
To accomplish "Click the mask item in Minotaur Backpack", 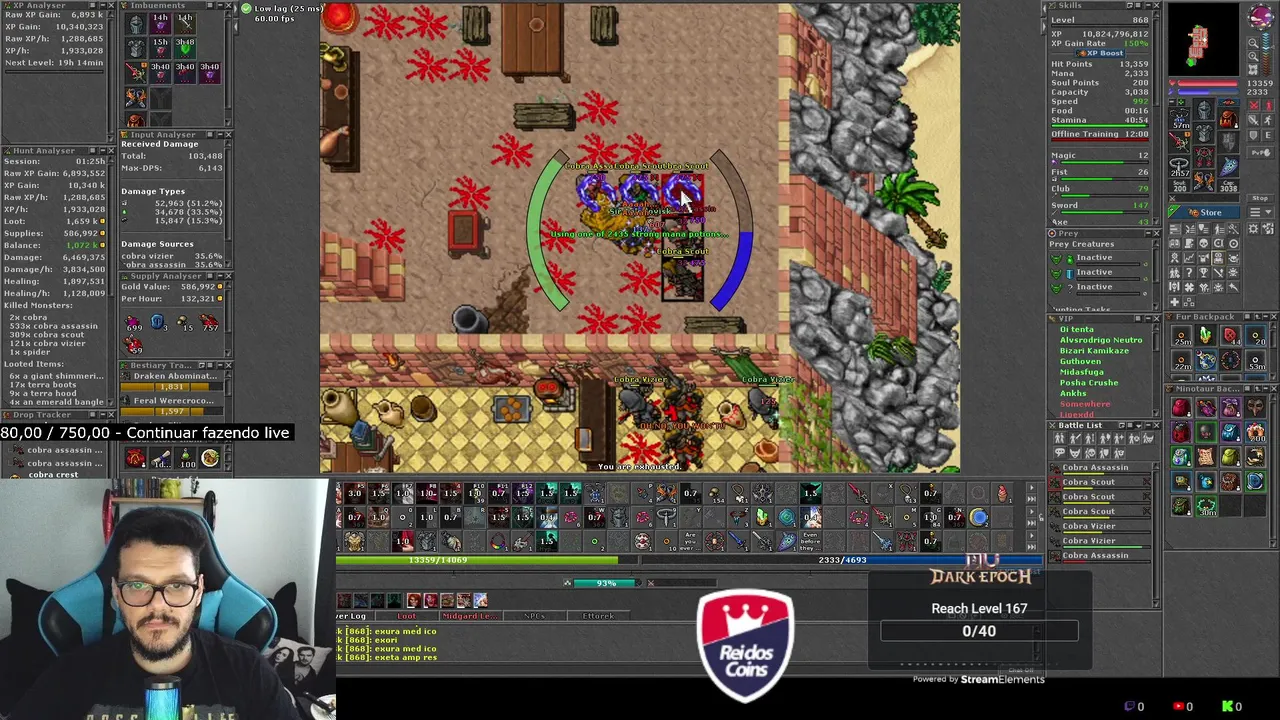I will (1256, 407).
